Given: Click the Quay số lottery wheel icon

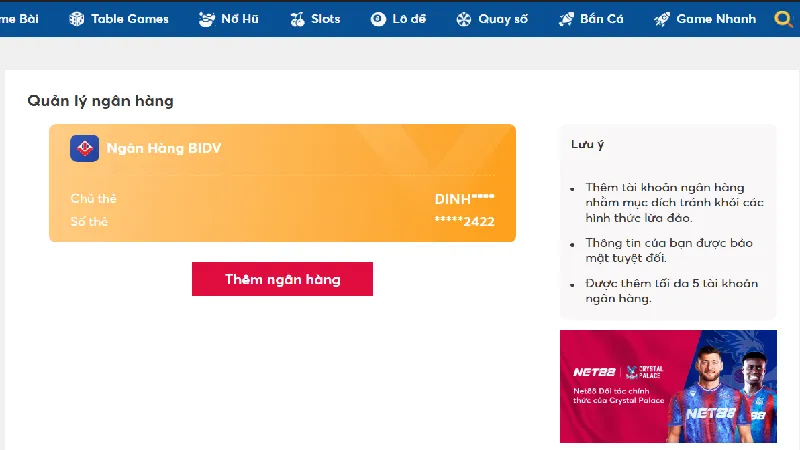Looking at the screenshot, I should pyautogui.click(x=463, y=19).
